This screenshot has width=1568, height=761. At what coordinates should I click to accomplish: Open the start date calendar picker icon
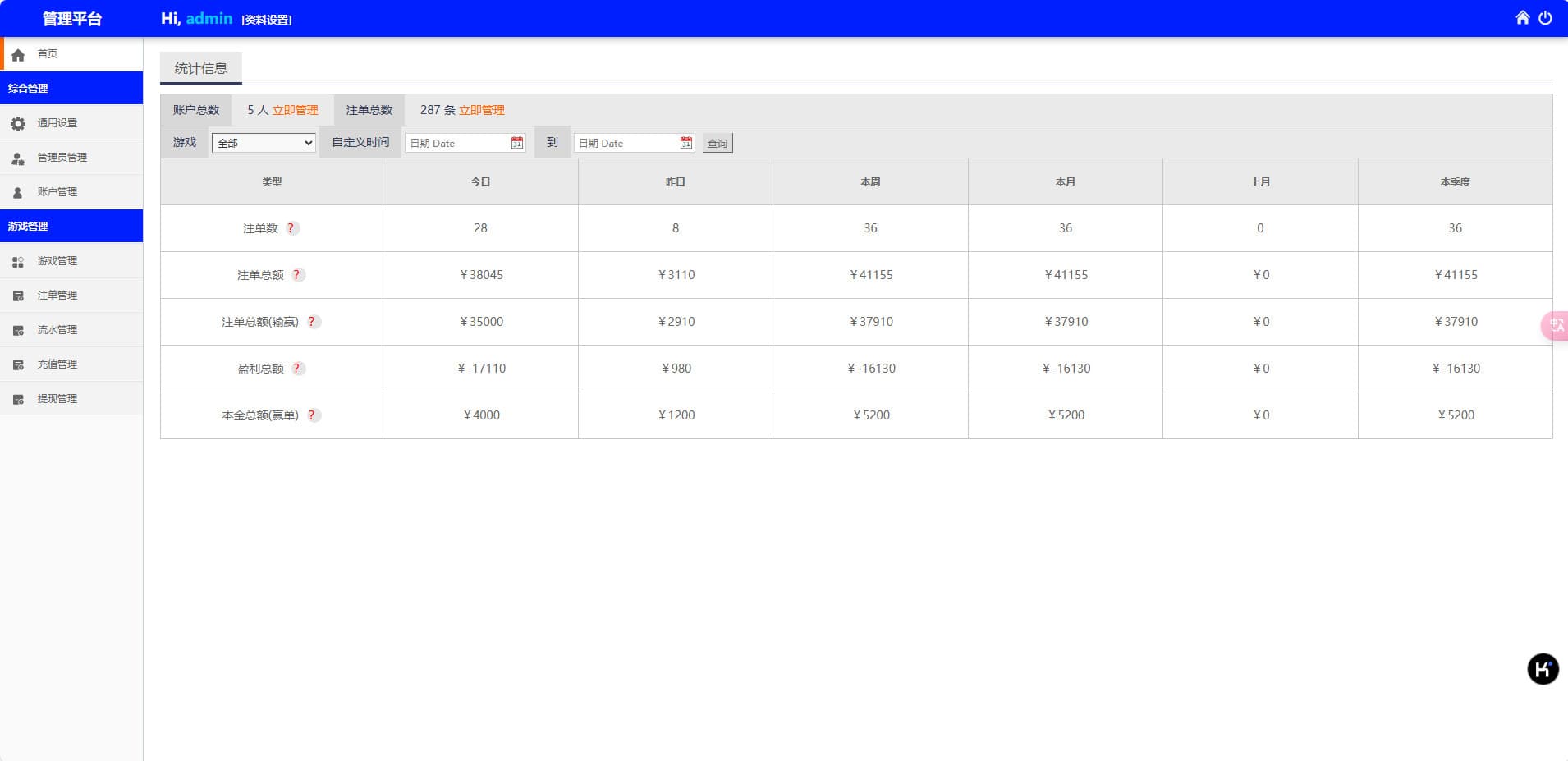coord(516,143)
